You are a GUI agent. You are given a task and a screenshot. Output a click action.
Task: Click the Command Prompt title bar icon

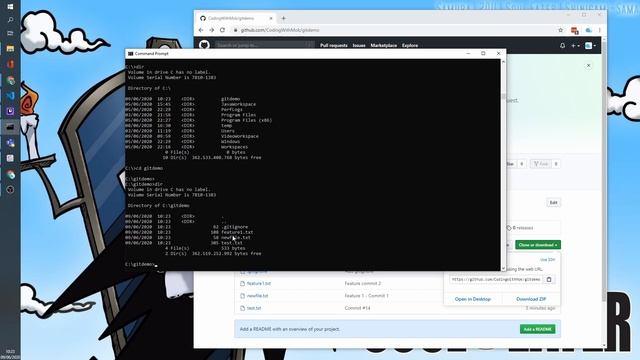[131, 53]
